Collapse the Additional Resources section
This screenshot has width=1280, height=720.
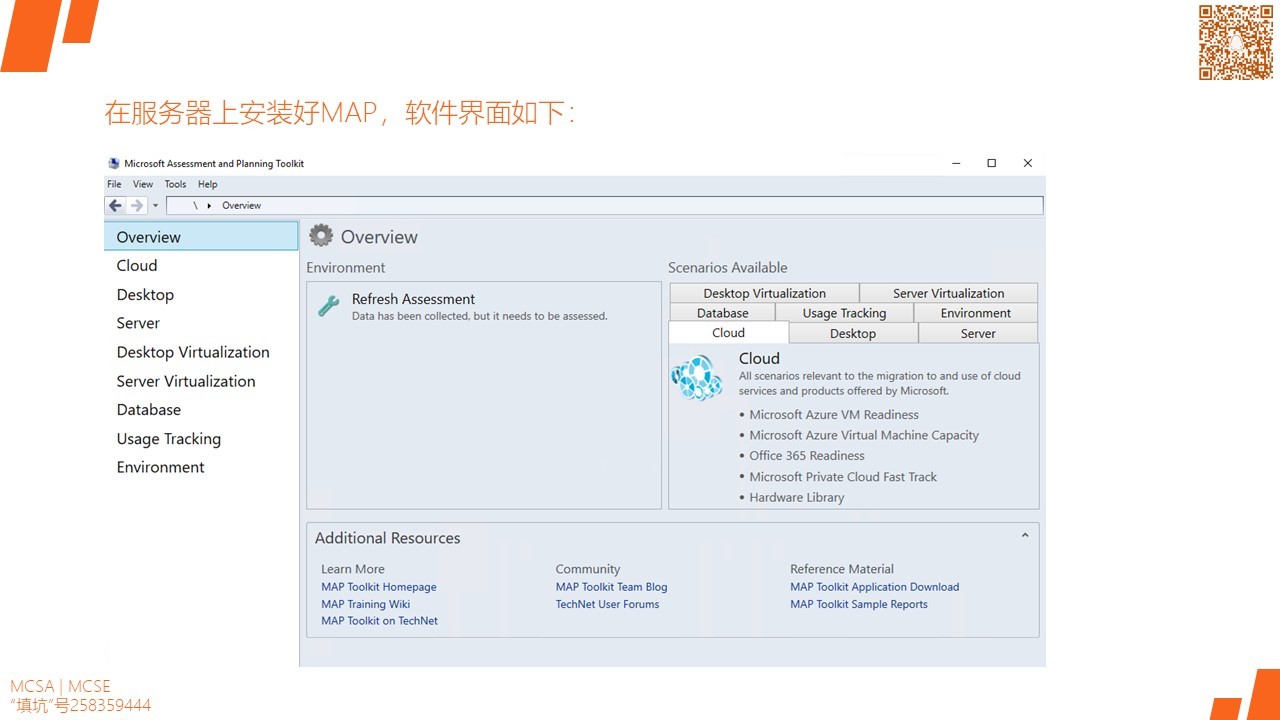click(1025, 536)
